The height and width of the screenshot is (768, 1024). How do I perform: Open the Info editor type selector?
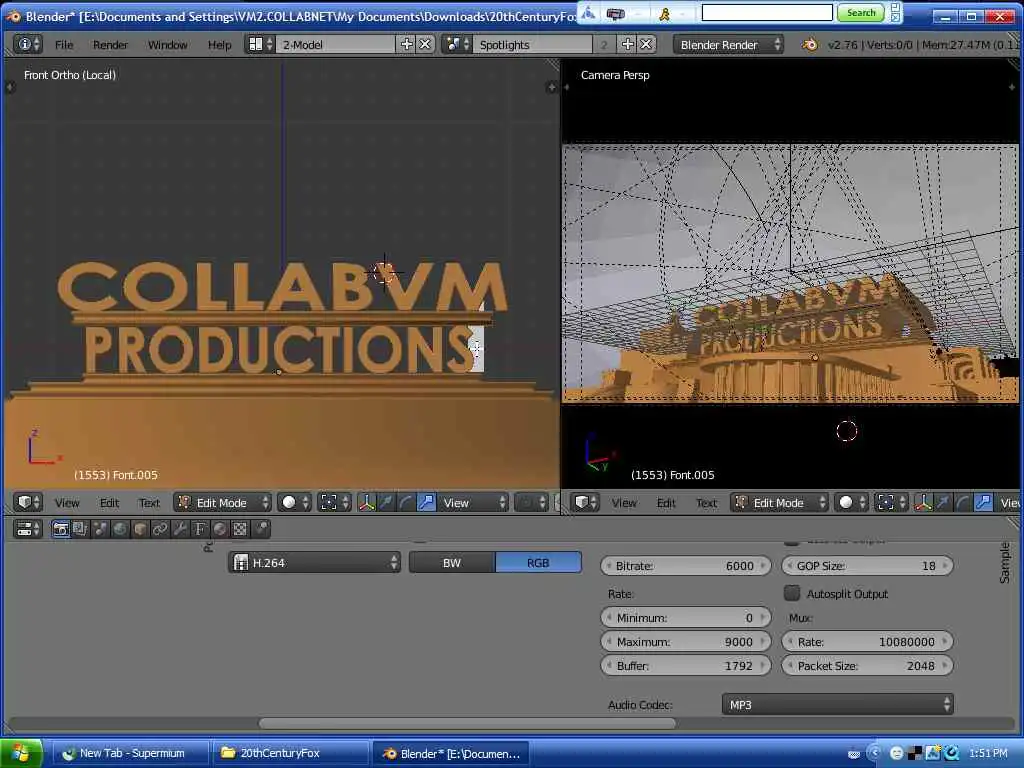[x=28, y=44]
